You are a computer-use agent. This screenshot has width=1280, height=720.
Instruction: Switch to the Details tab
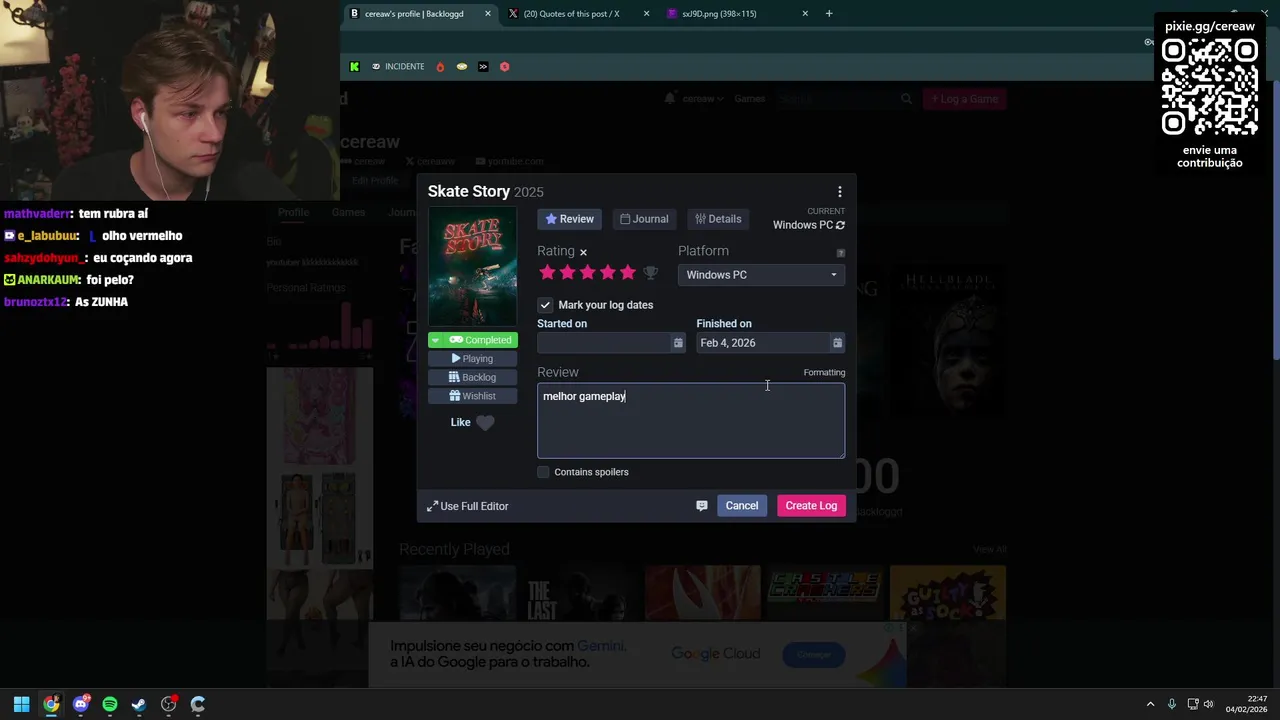pos(718,219)
